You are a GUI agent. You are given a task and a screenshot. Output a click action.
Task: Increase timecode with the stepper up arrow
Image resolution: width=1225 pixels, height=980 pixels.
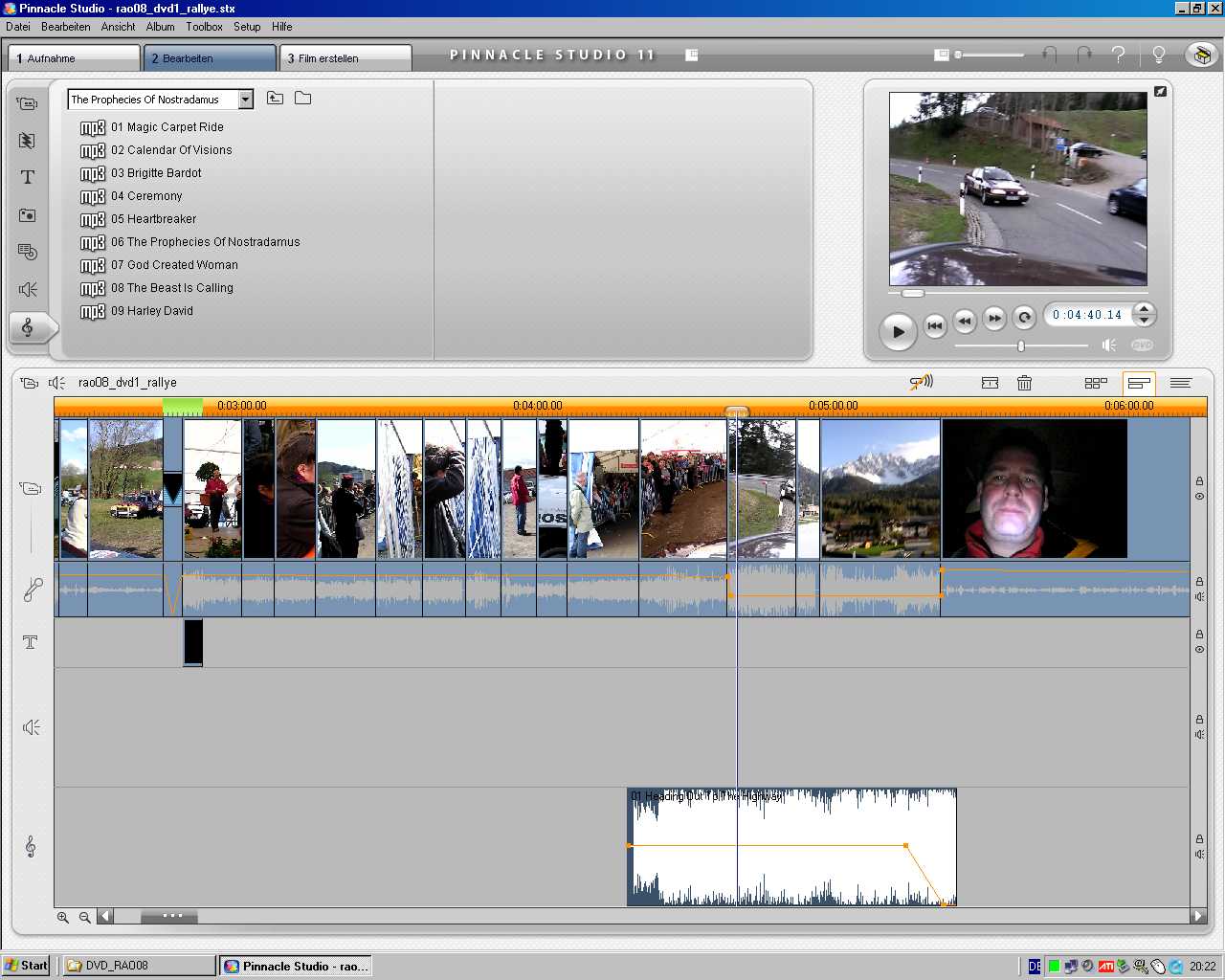coord(1144,308)
